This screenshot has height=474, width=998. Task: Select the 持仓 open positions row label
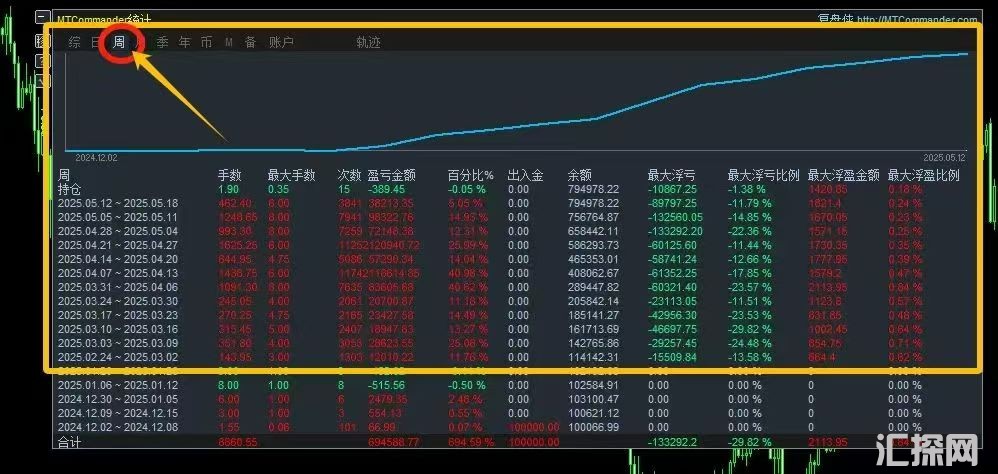click(70, 189)
